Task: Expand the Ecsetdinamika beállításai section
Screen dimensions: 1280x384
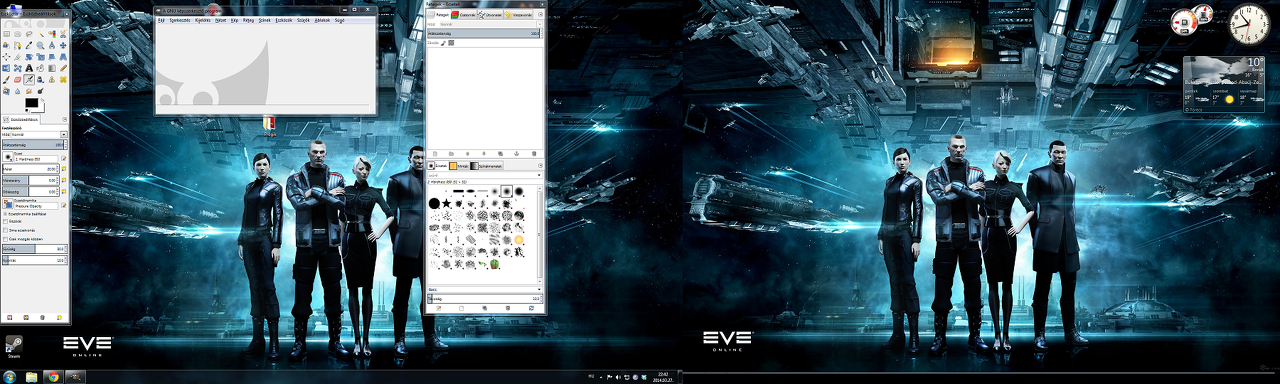Action: click(x=24, y=213)
